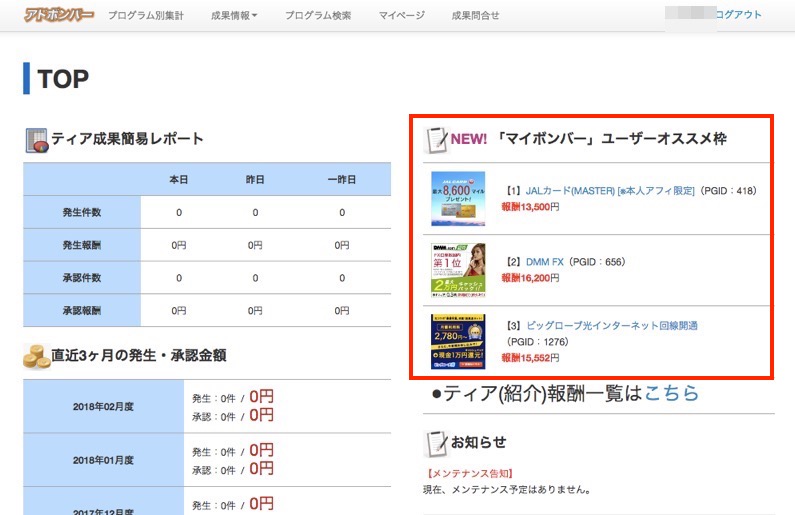
Task: Click the 2018年02月度 row label
Action: coord(103,407)
